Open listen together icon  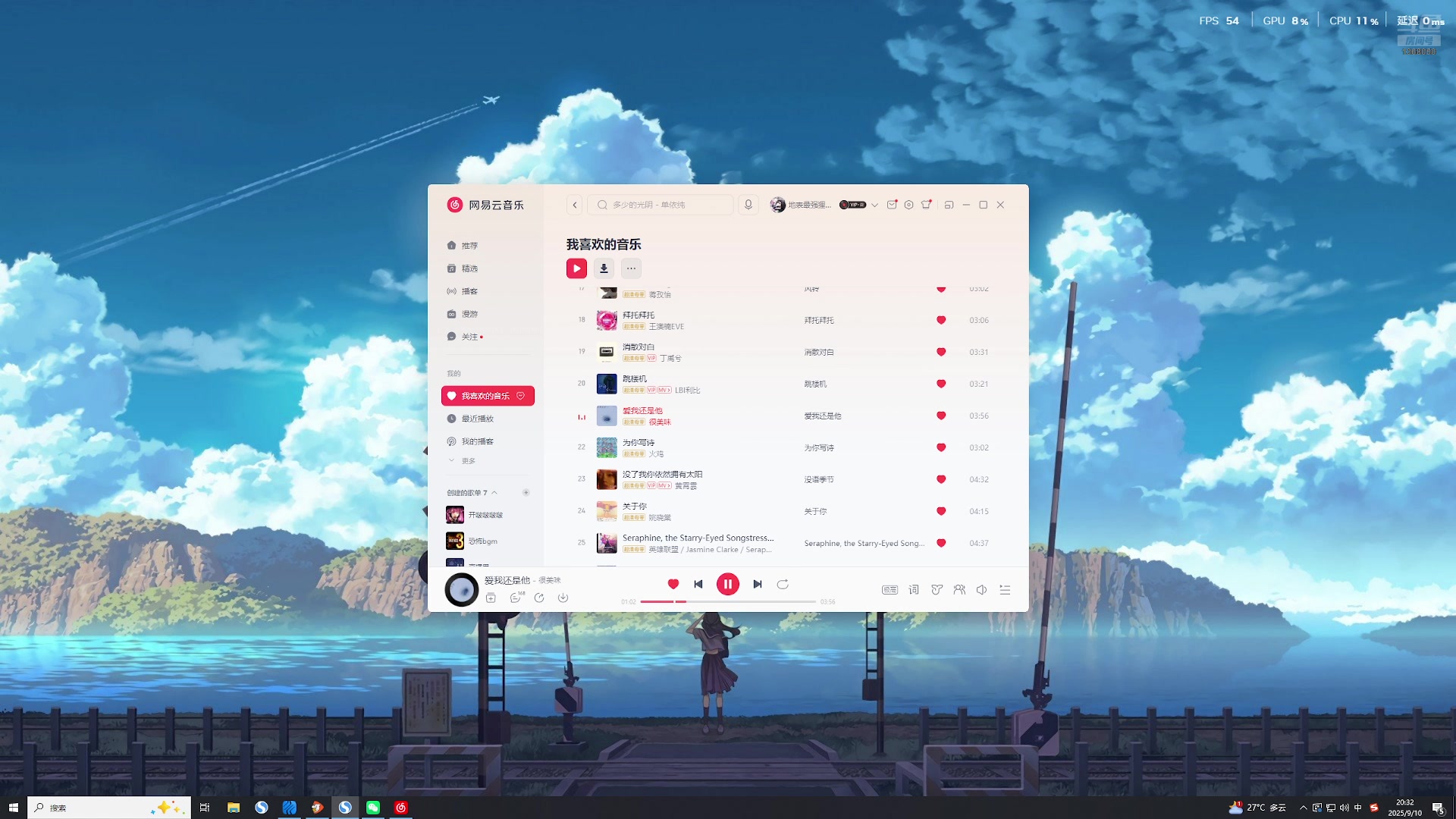point(959,590)
